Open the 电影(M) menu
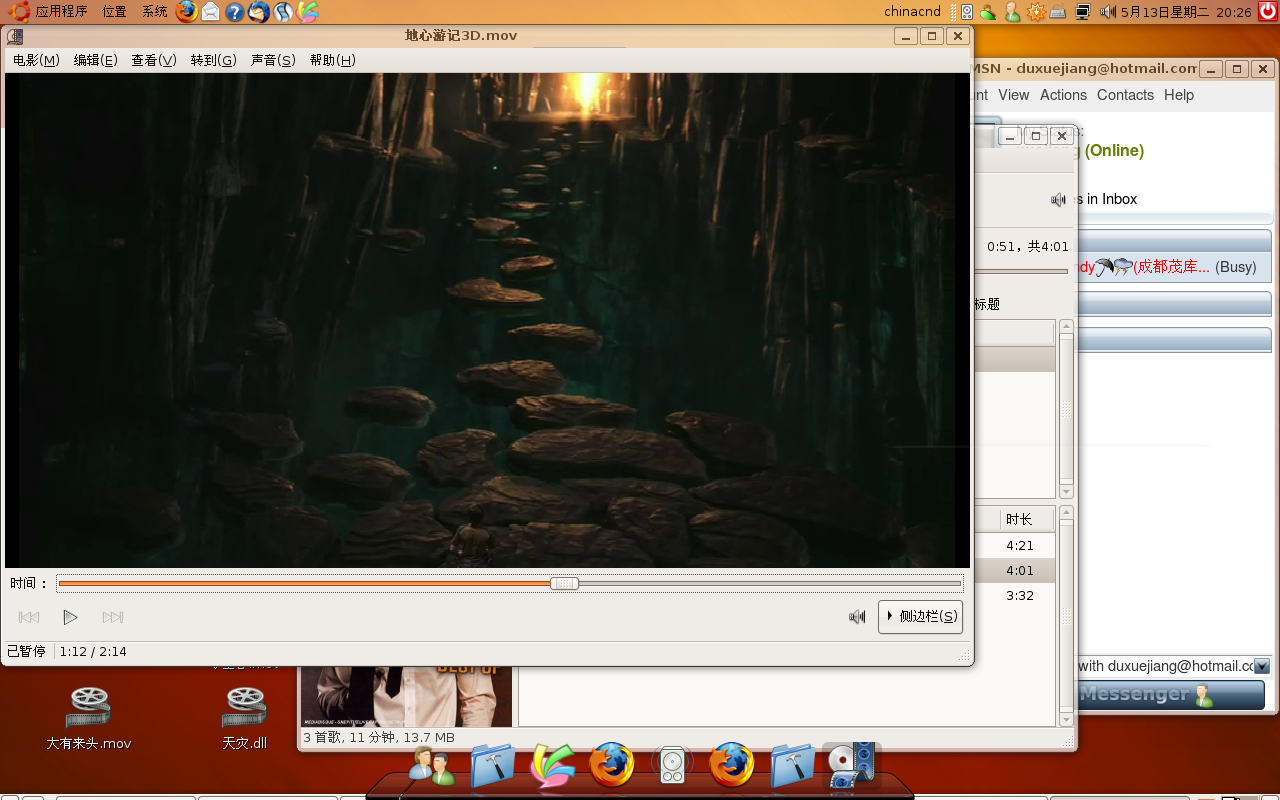Image resolution: width=1280 pixels, height=800 pixels. (x=36, y=60)
